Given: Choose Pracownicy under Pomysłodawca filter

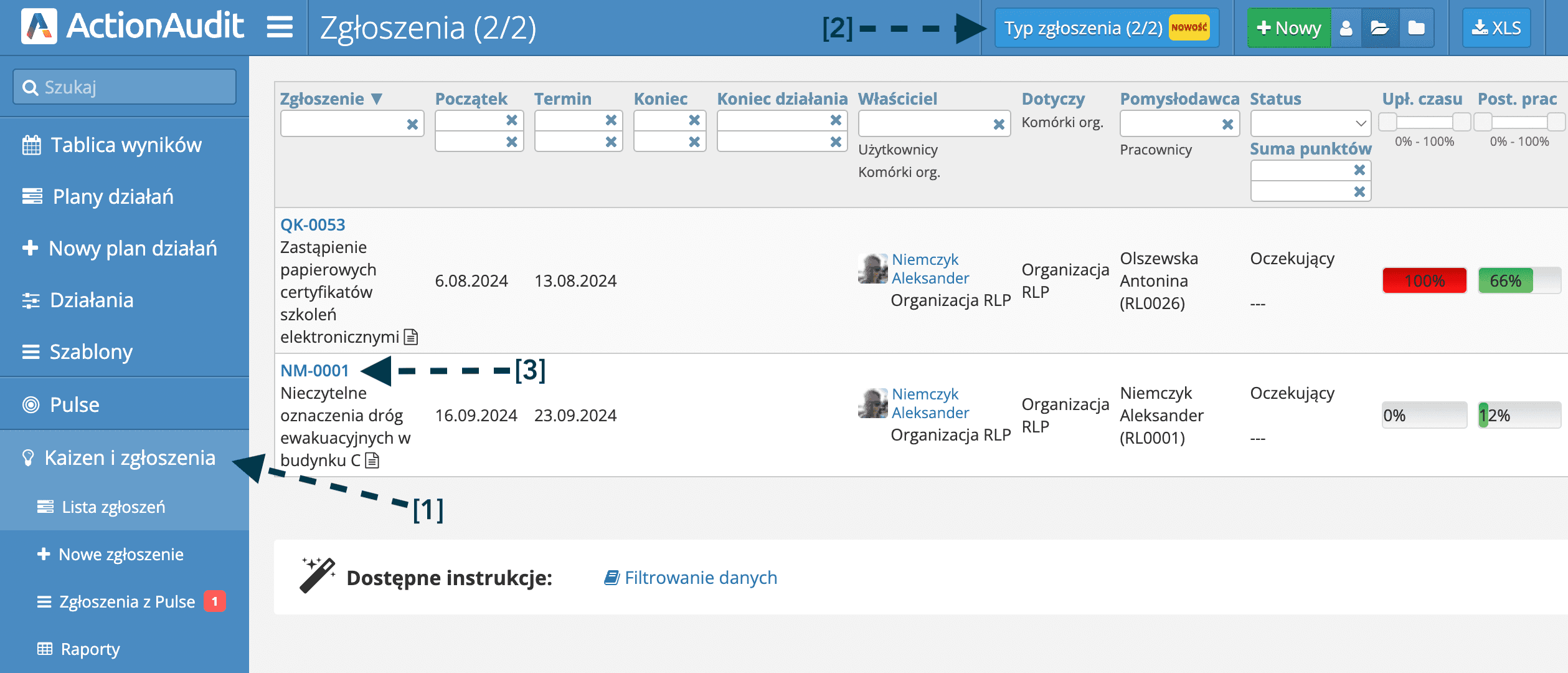Looking at the screenshot, I should click(1156, 150).
